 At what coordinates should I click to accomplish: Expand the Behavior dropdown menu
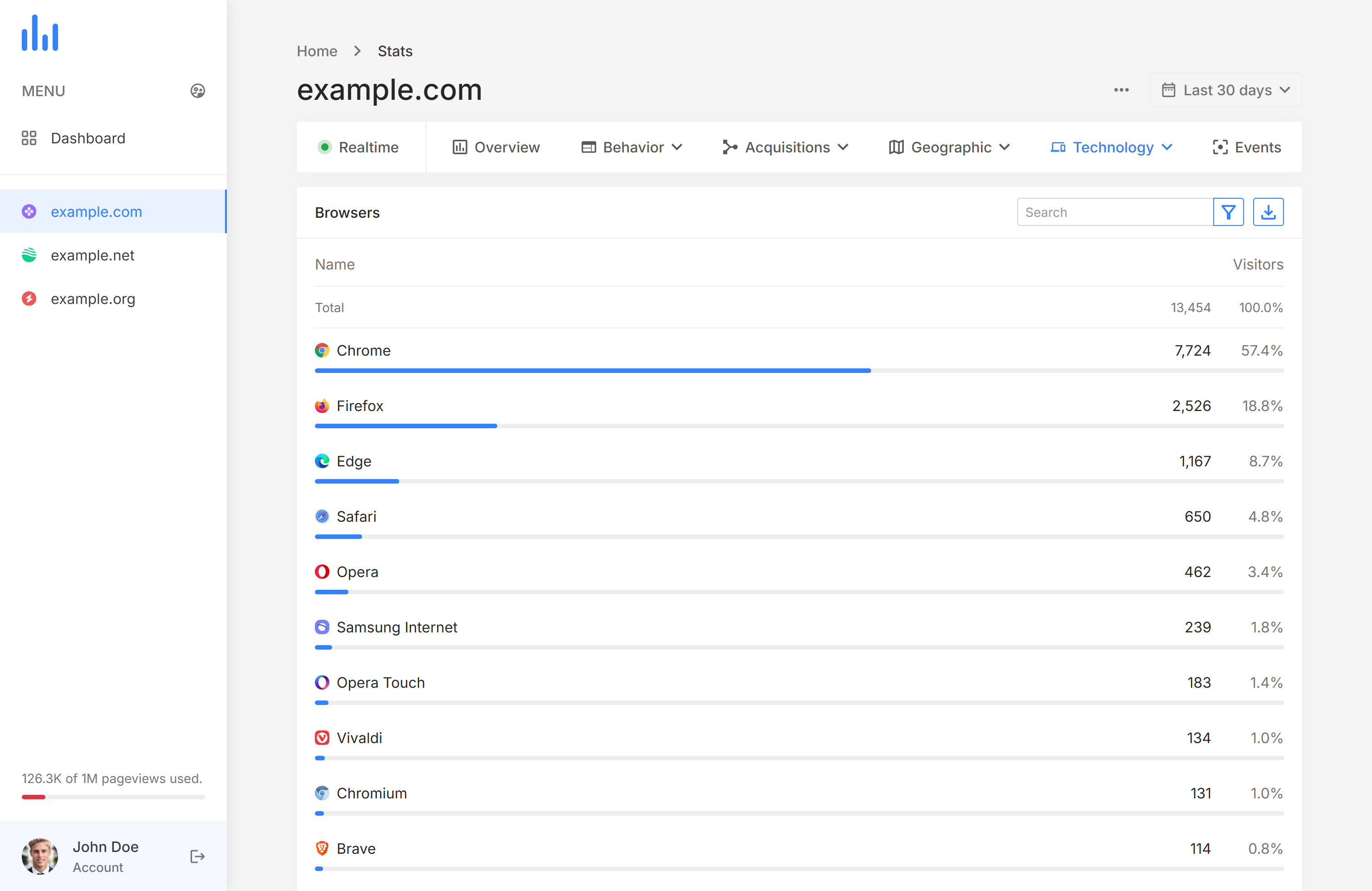coord(632,147)
